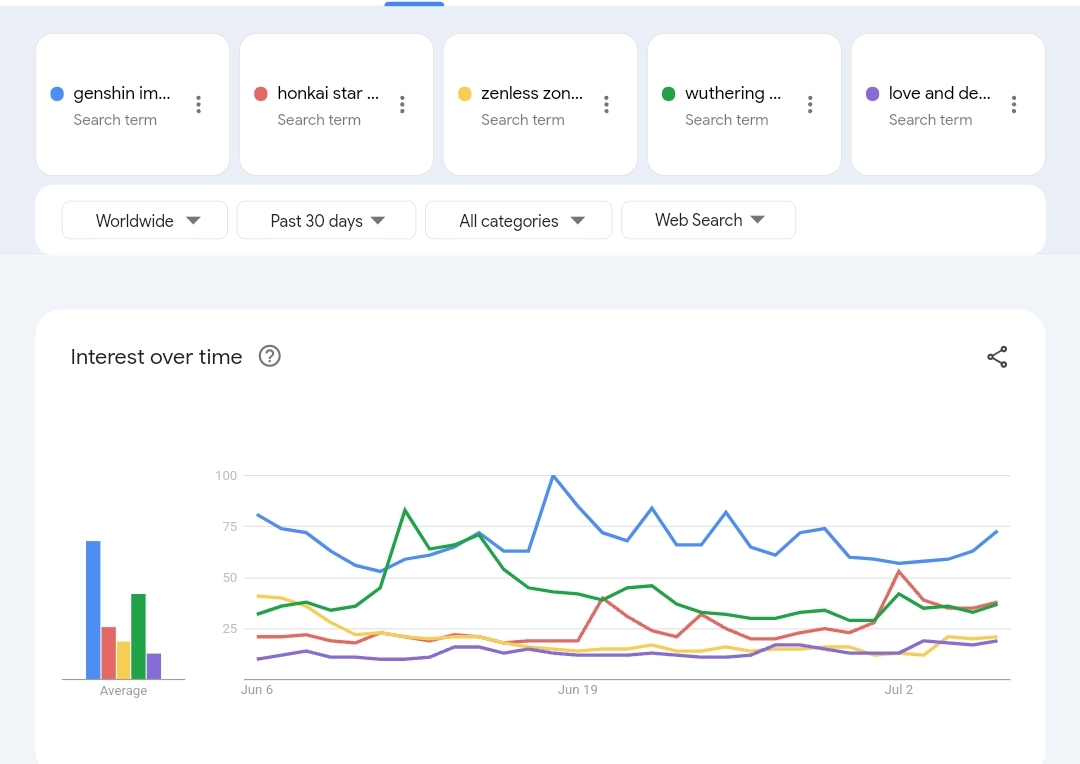Click the '100' y-axis value
The height and width of the screenshot is (764, 1080).
226,475
